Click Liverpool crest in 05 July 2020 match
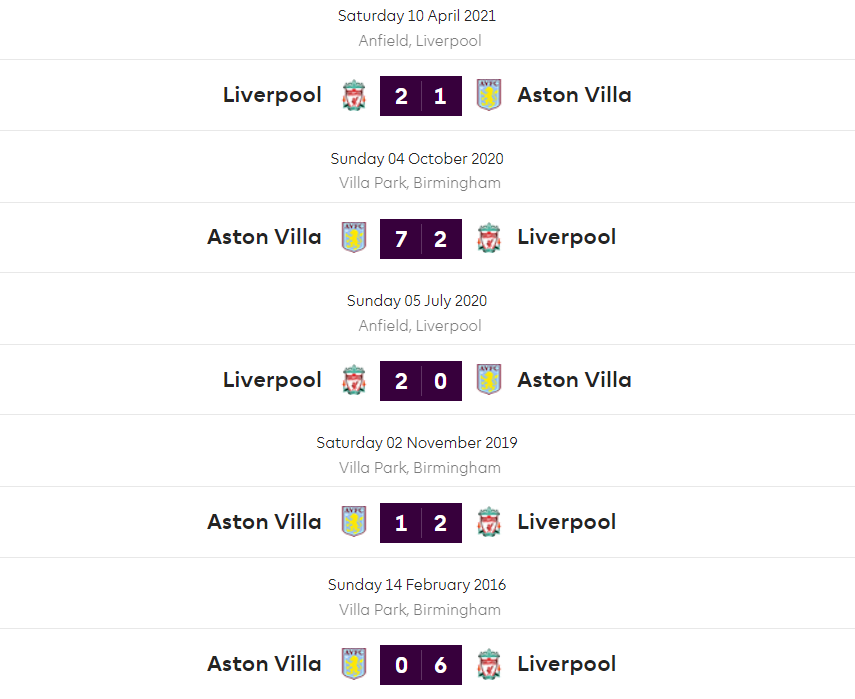 tap(354, 380)
